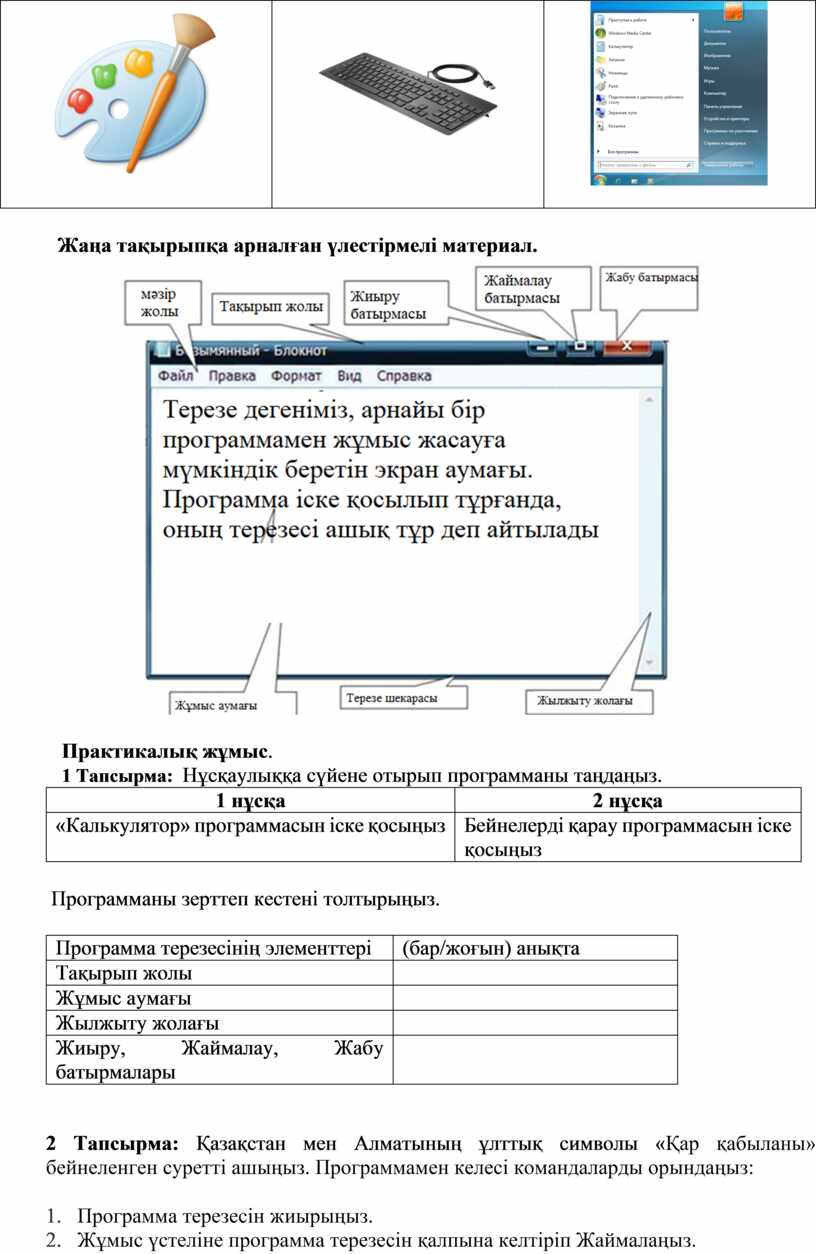Open Программы по умолчанию in Start menu
Screen dimensions: 816x1254
(x=729, y=130)
